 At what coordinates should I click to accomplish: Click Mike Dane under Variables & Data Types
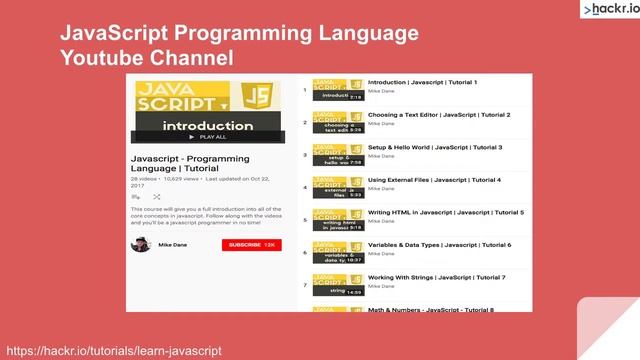(381, 254)
